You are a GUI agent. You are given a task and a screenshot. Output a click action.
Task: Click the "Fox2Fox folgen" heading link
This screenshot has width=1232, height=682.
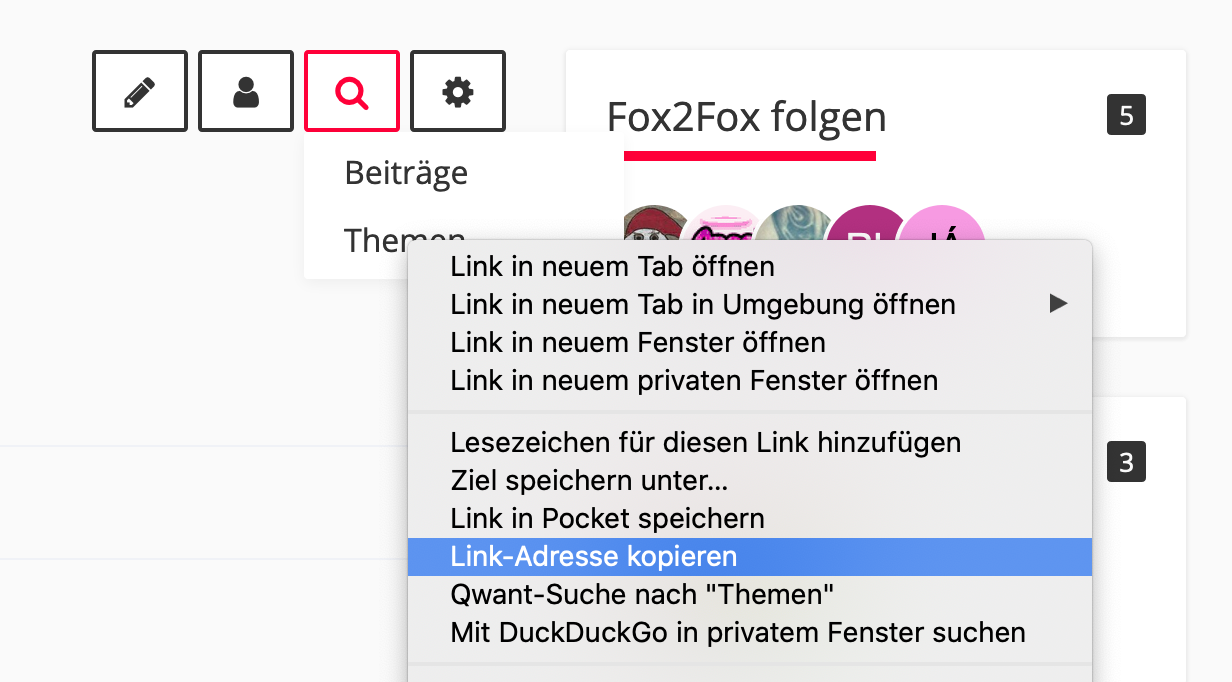coord(746,118)
